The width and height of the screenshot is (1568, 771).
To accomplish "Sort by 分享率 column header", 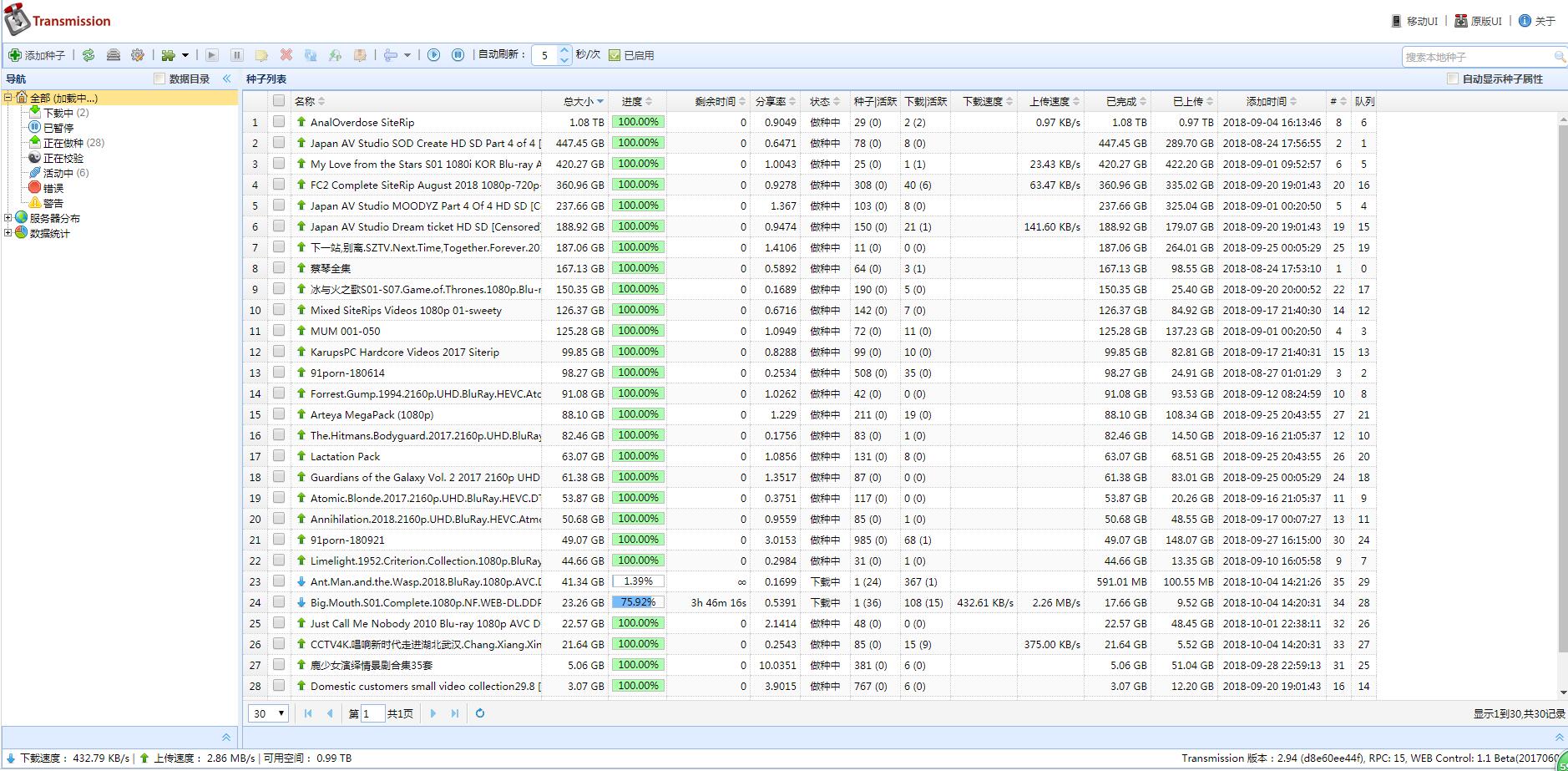I will [775, 101].
